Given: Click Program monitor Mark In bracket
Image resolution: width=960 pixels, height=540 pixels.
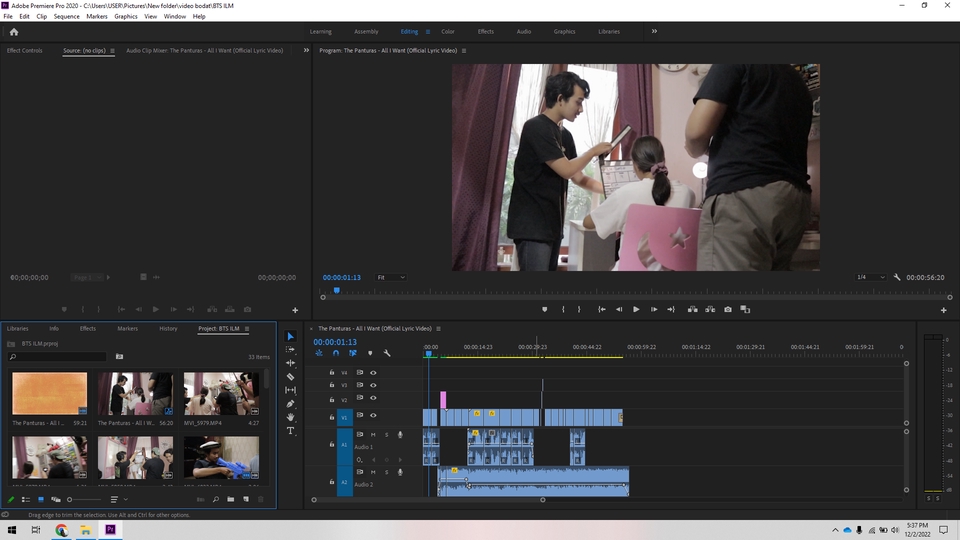Looking at the screenshot, I should click(563, 310).
